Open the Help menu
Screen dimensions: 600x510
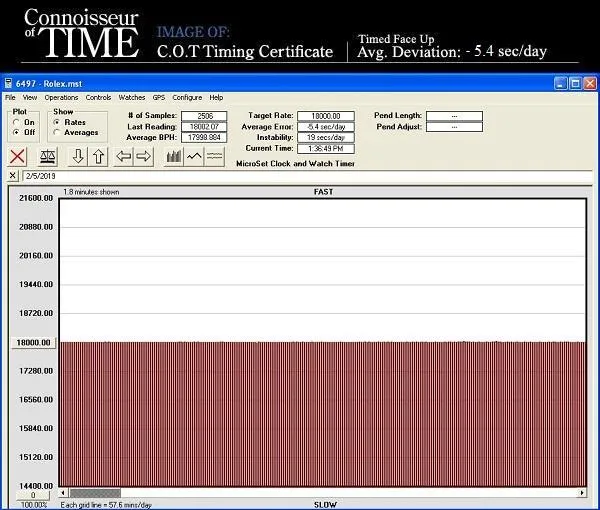coord(216,98)
